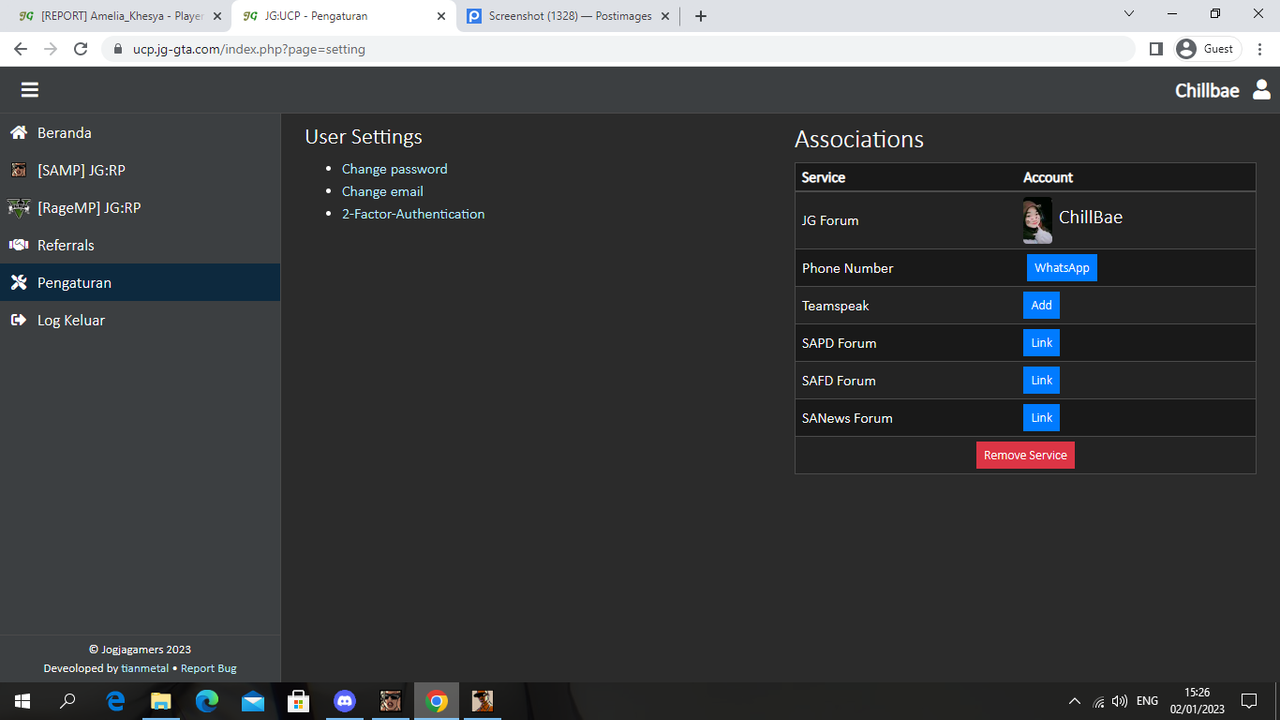Click the address bar URL field
Screen dimensions: 1280x720
(618, 48)
